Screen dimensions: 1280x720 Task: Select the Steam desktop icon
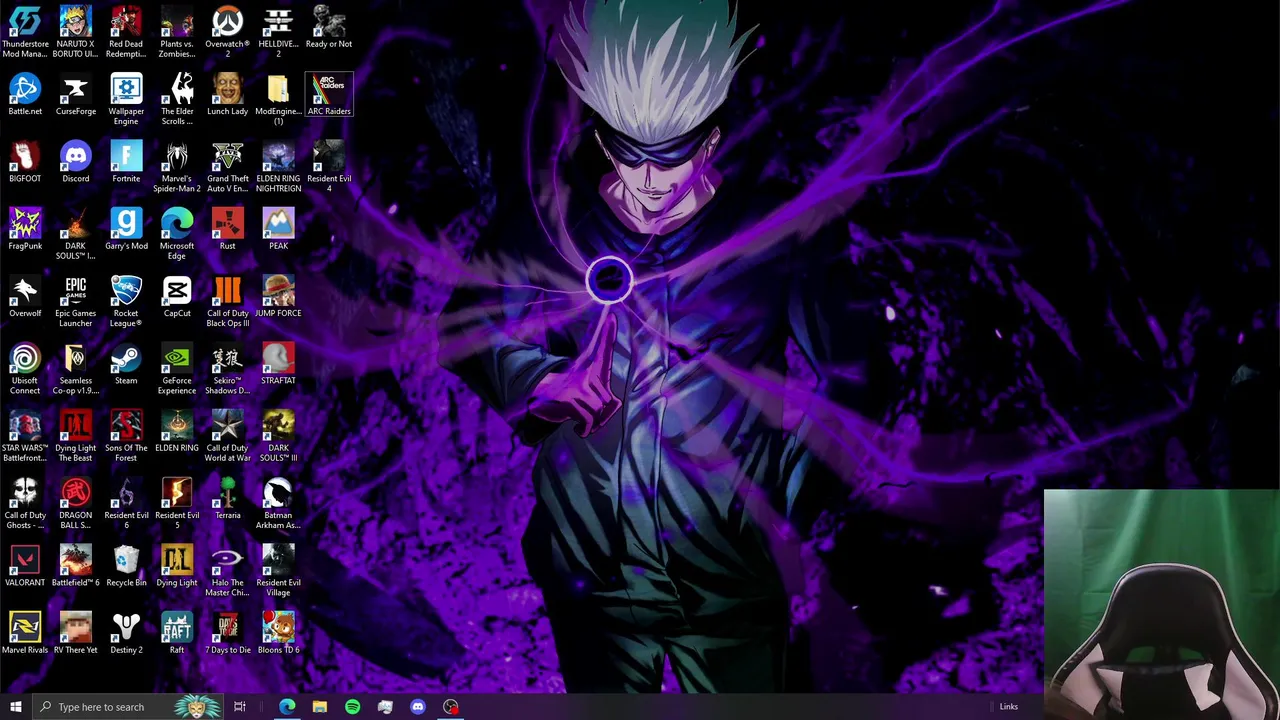[x=126, y=364]
